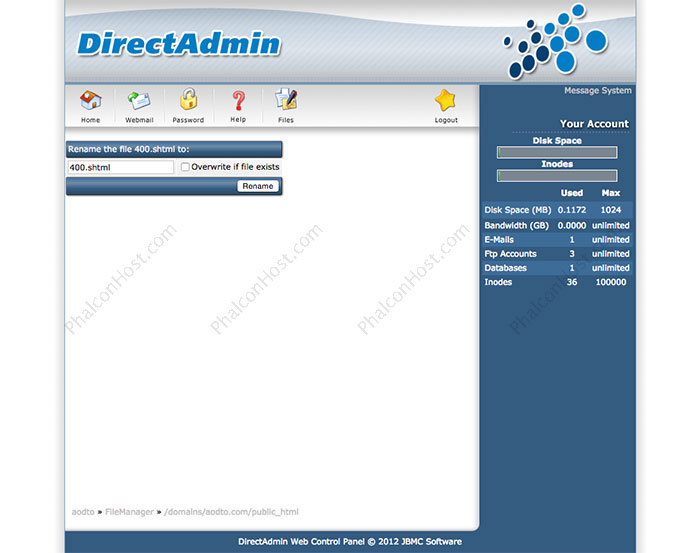Click the 'Ftp Accounts' row label
This screenshot has height=553, width=700.
click(x=510, y=254)
